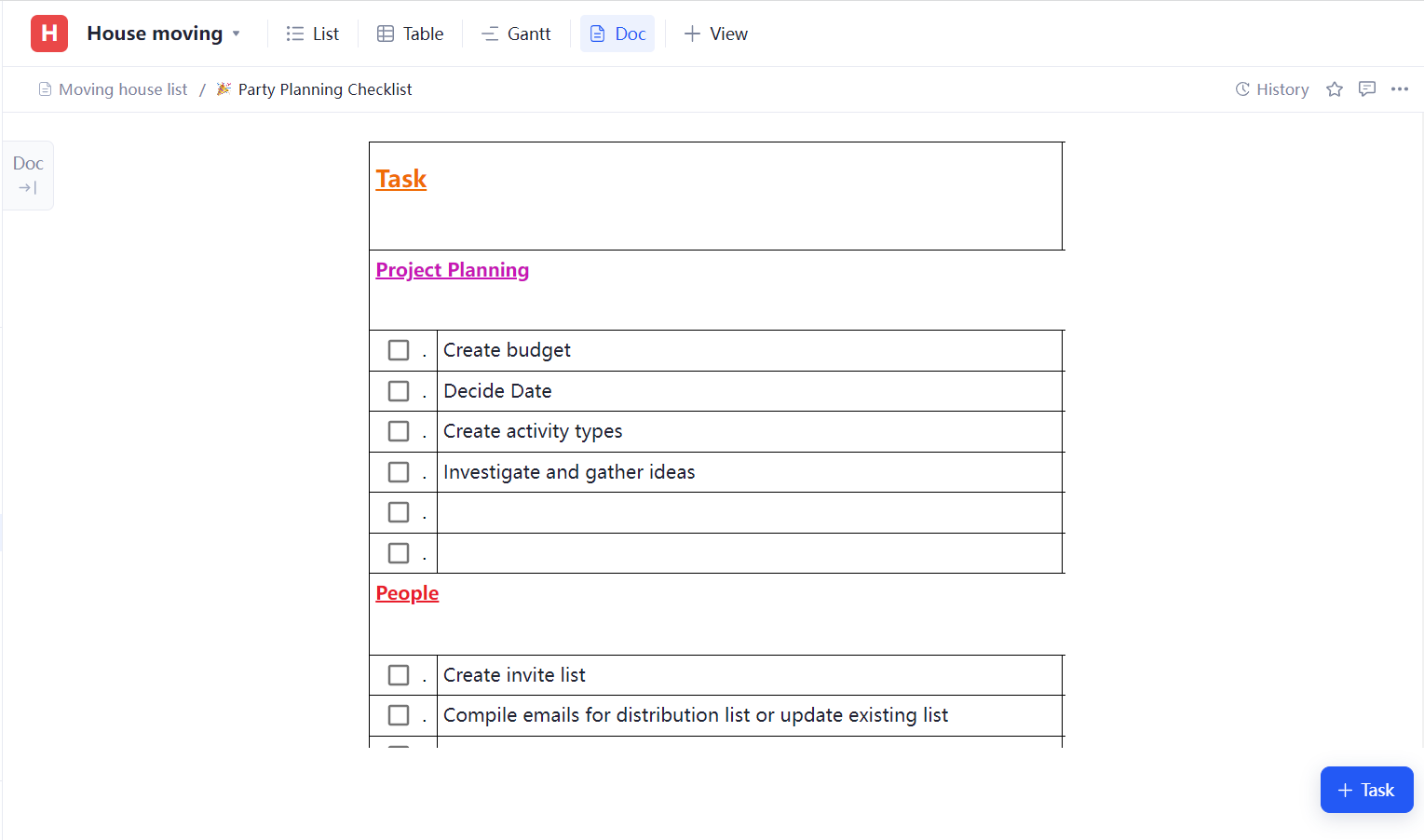Go to Moving house list breadcrumb
Image resolution: width=1424 pixels, height=840 pixels.
[123, 89]
